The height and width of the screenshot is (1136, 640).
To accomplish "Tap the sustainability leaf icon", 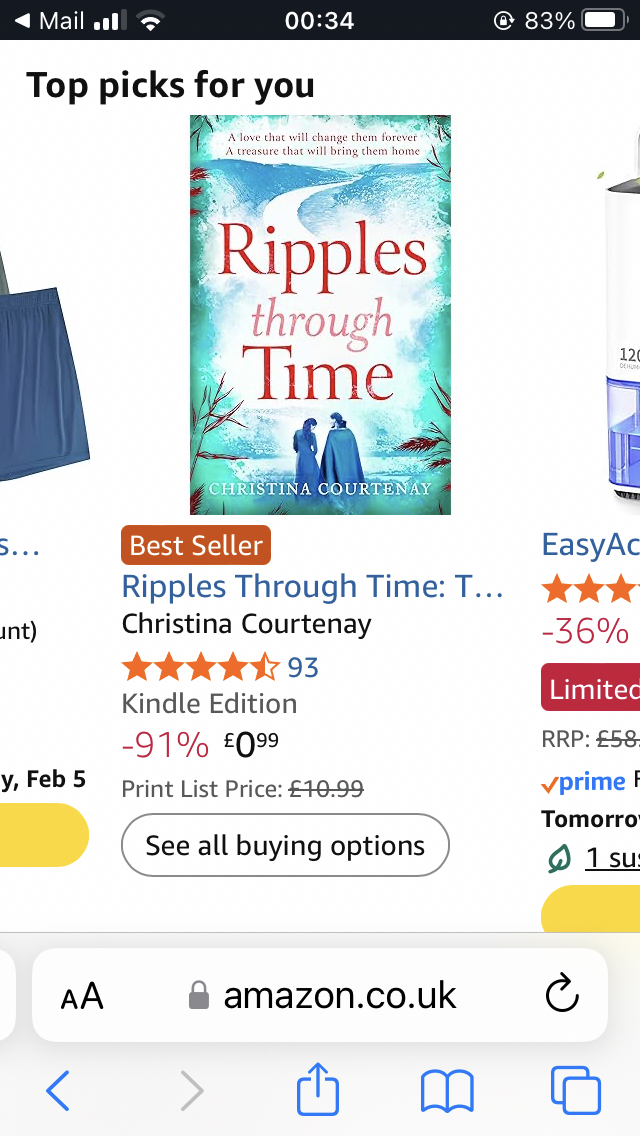I will tap(559, 858).
